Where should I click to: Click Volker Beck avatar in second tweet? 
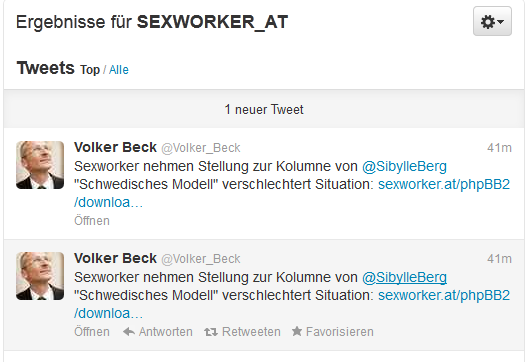(40, 276)
